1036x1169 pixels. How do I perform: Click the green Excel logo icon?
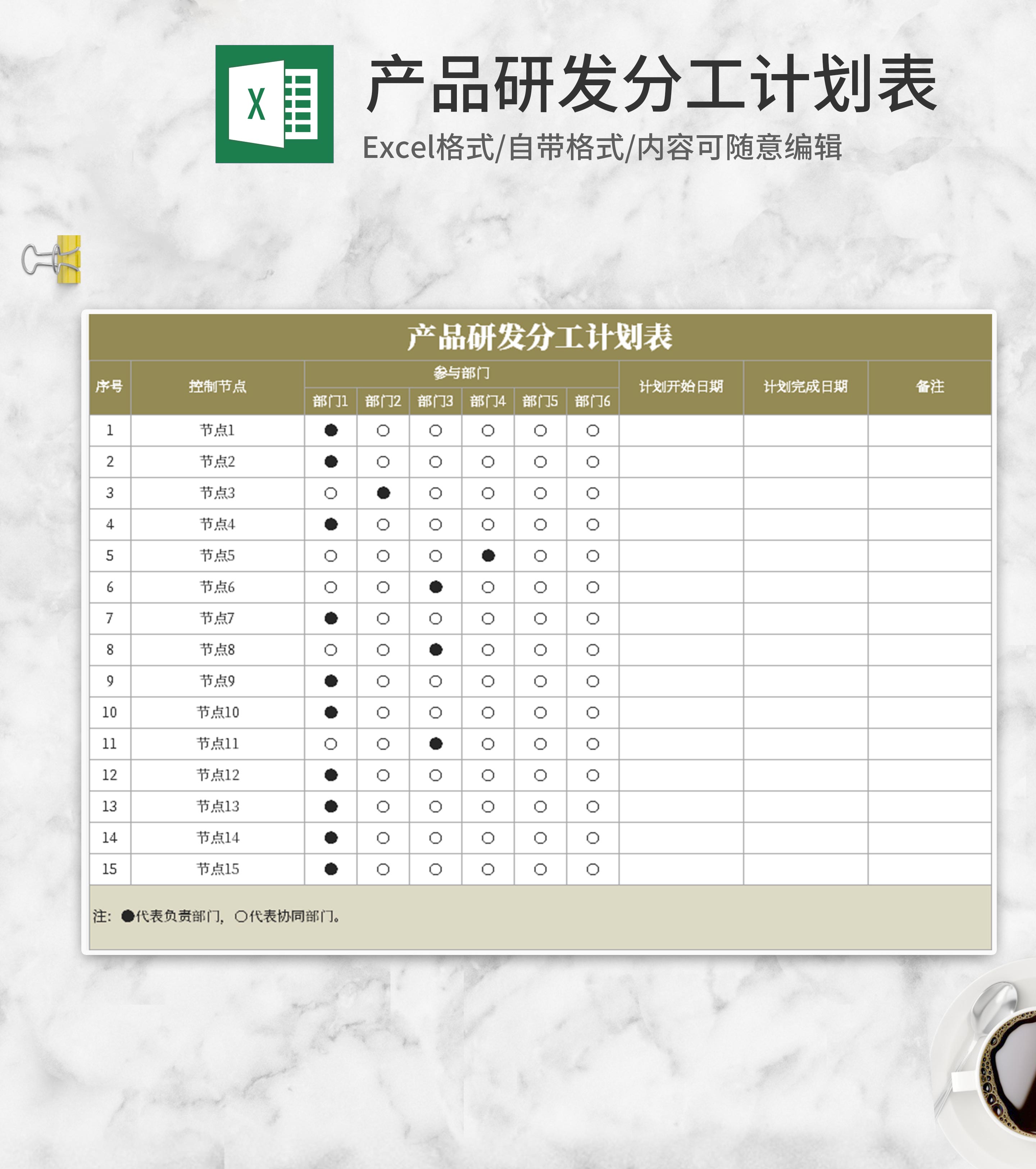[274, 104]
